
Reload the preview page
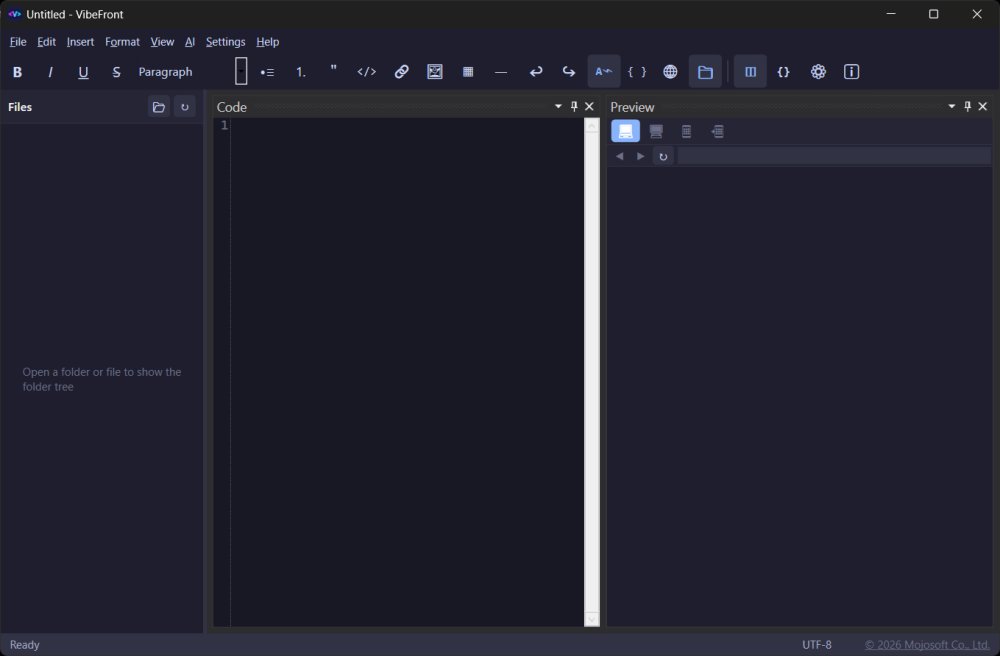click(663, 156)
